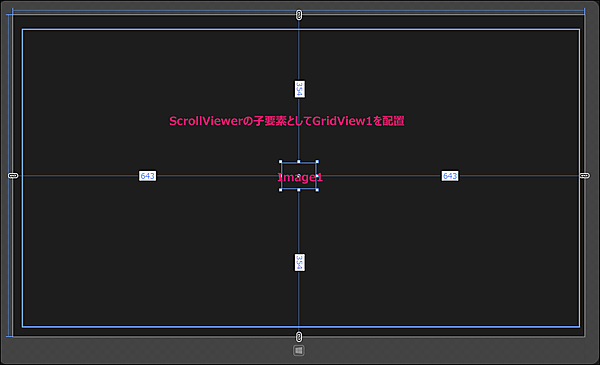Click the top-right resize handle of Image1
Image resolution: width=600 pixels, height=365 pixels.
click(x=317, y=162)
